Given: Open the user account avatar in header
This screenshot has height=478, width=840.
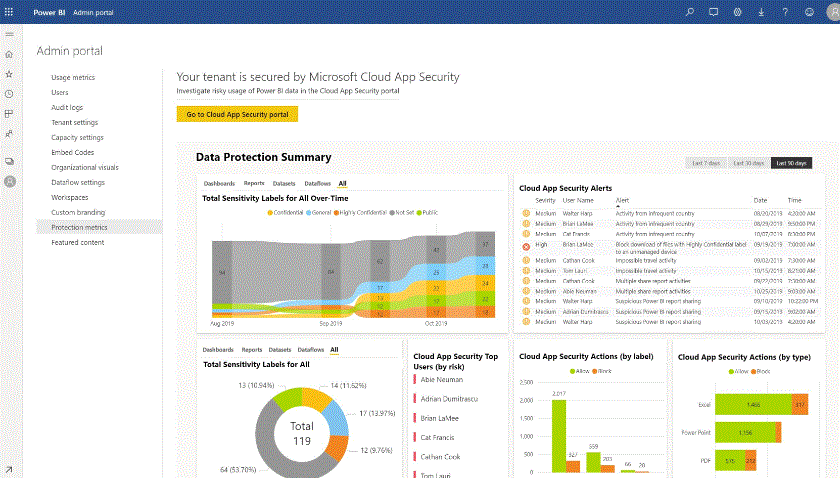Looking at the screenshot, I should pyautogui.click(x=834, y=12).
